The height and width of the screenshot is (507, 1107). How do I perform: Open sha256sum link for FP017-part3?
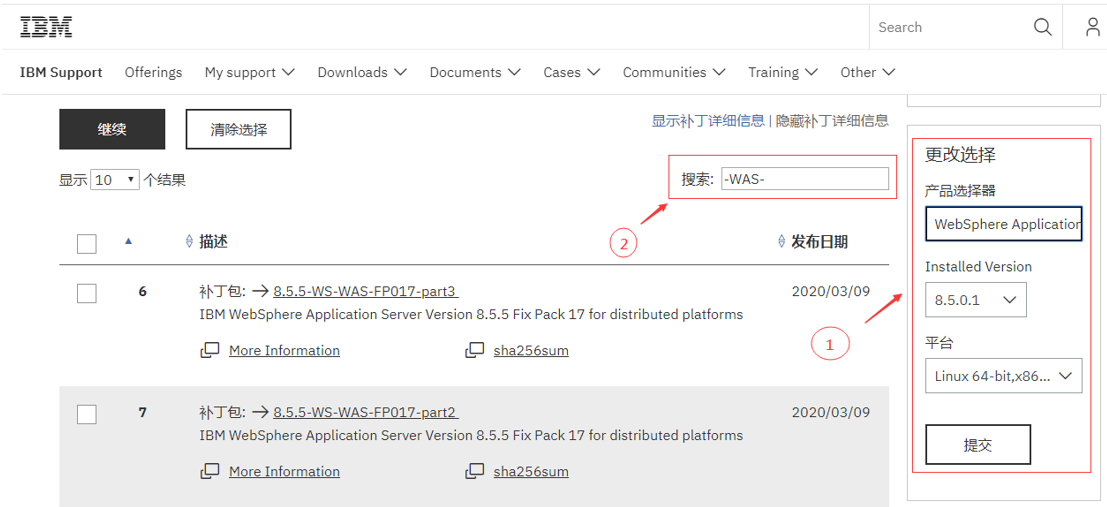531,350
